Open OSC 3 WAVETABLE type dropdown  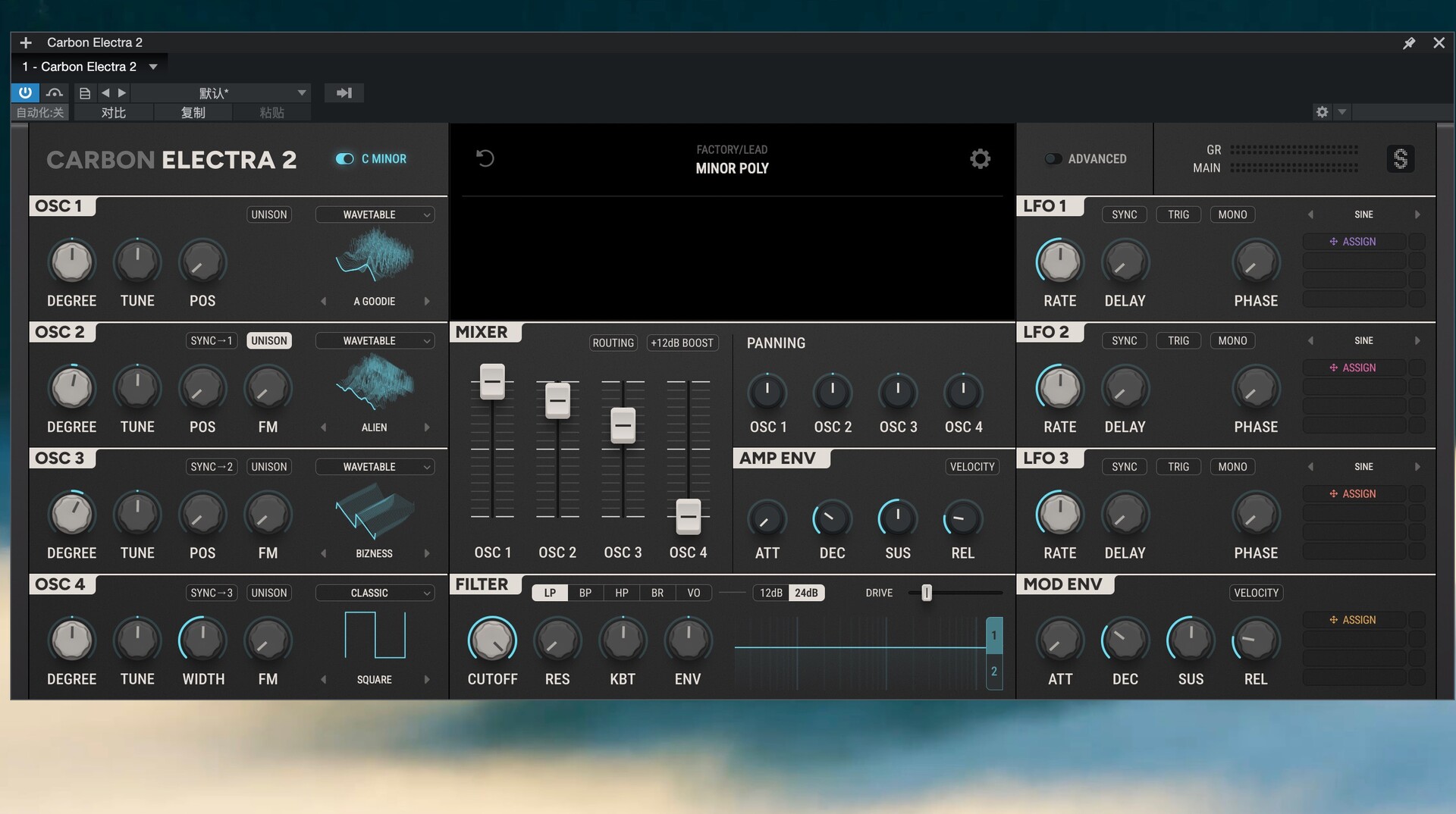(x=375, y=467)
